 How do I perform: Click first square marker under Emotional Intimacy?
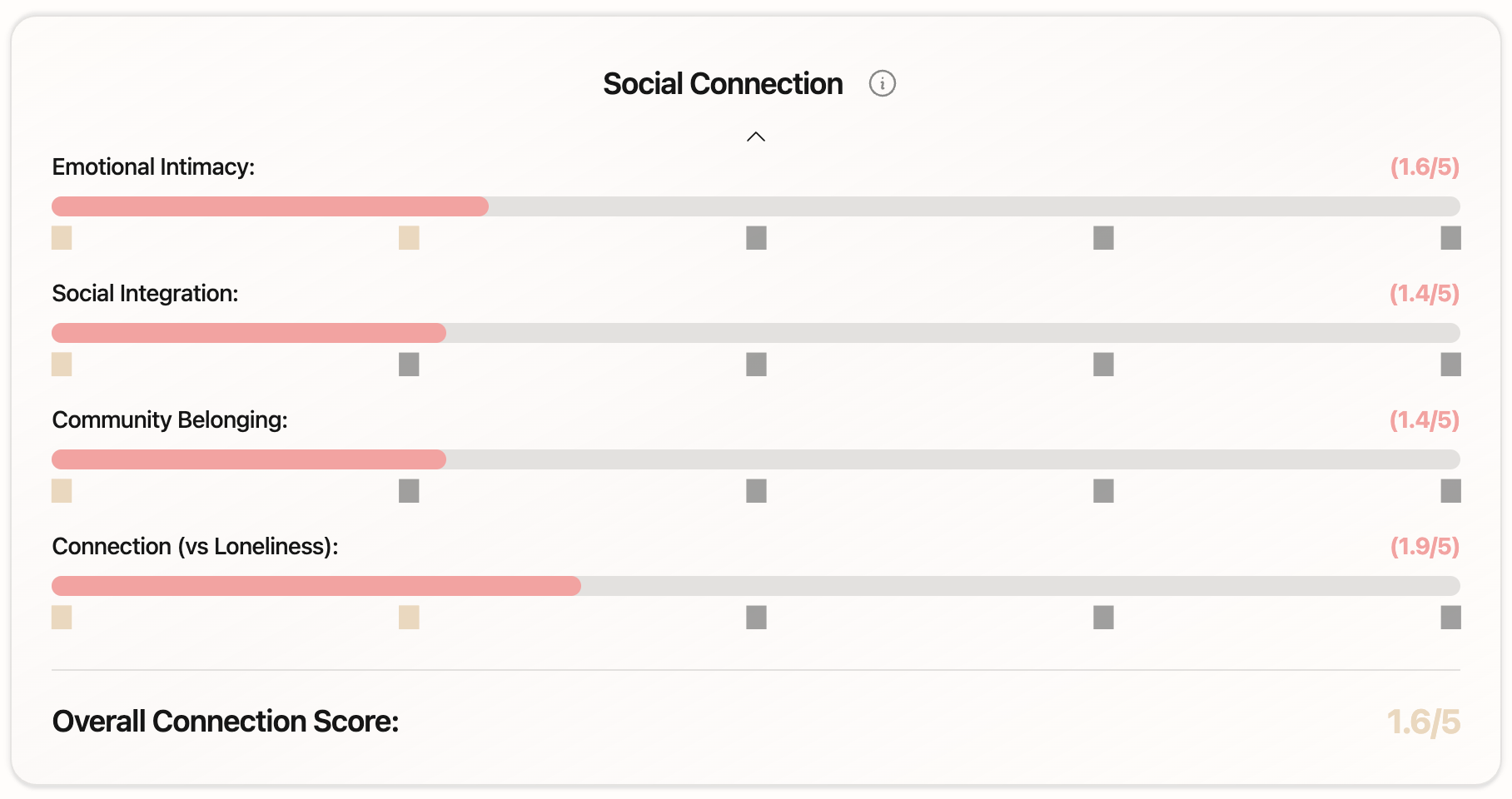(x=62, y=238)
